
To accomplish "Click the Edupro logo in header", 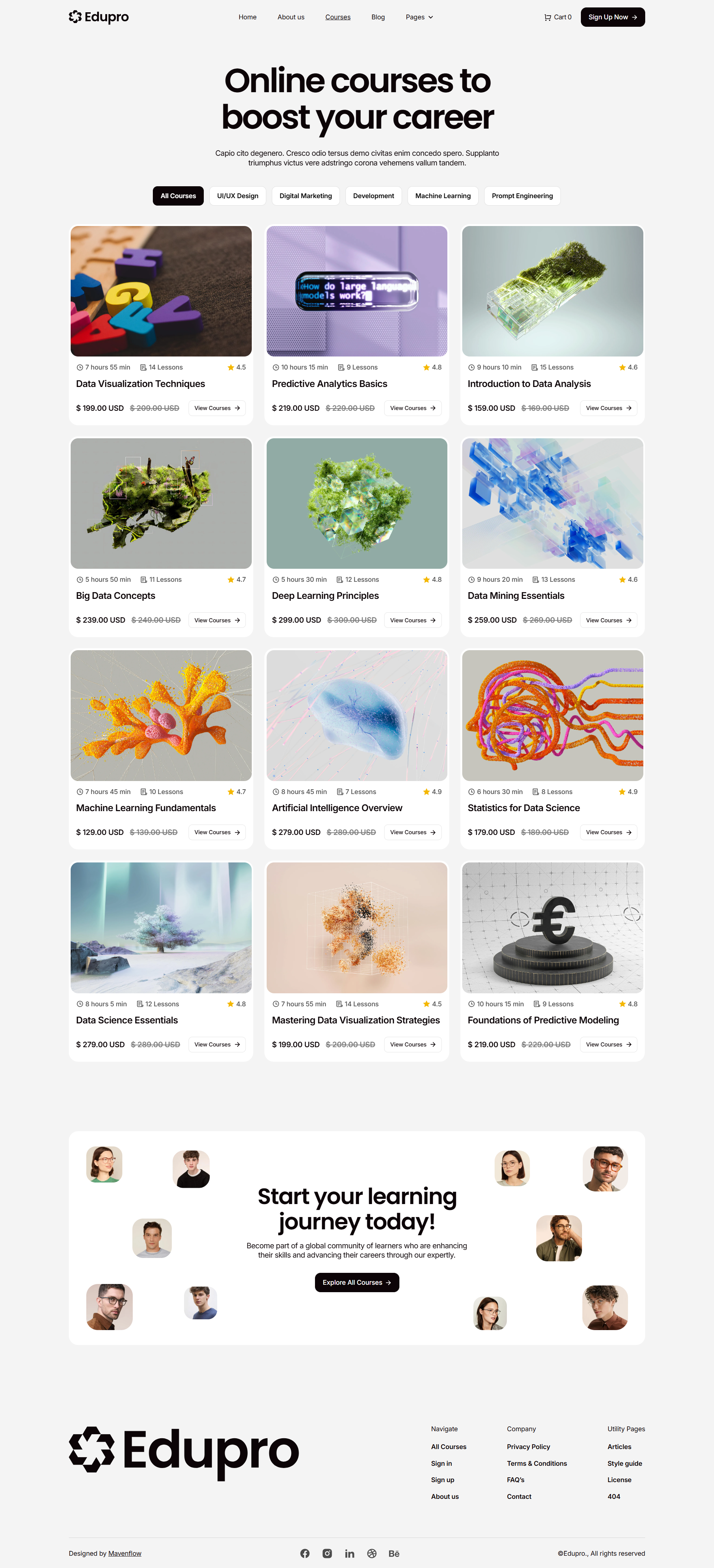I will tap(99, 17).
